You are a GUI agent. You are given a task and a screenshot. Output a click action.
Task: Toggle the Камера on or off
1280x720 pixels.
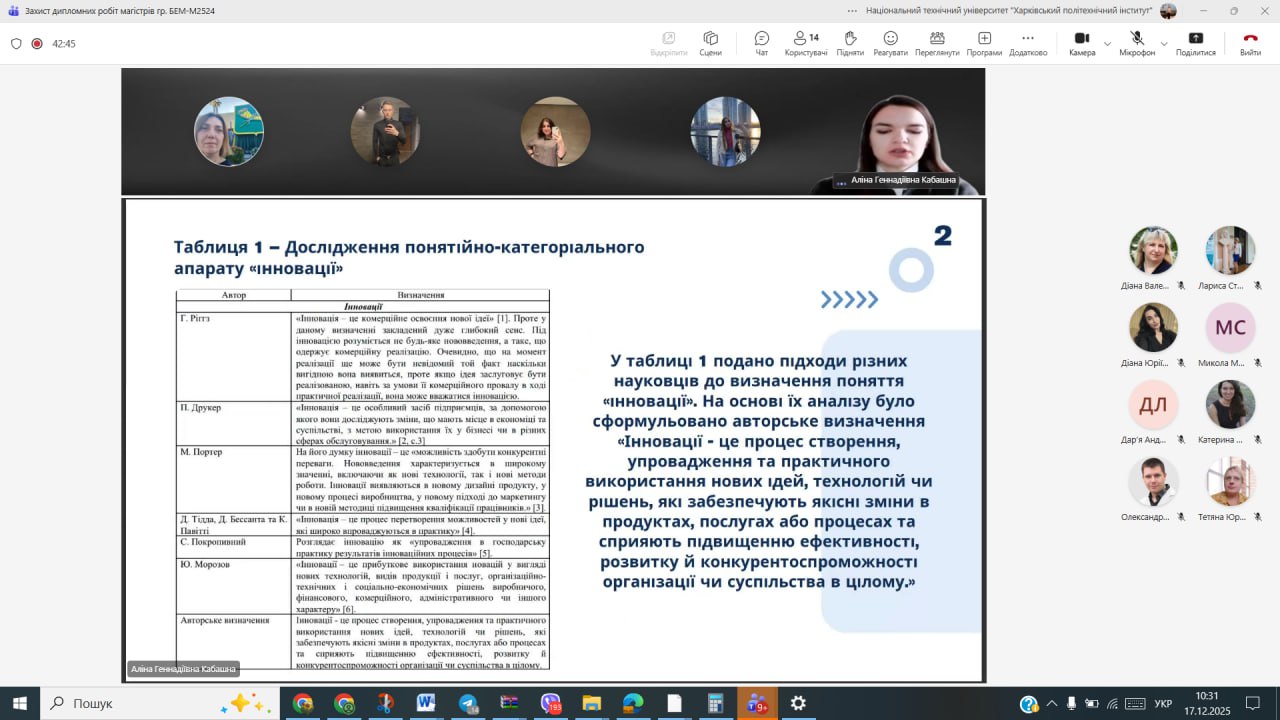1081,43
